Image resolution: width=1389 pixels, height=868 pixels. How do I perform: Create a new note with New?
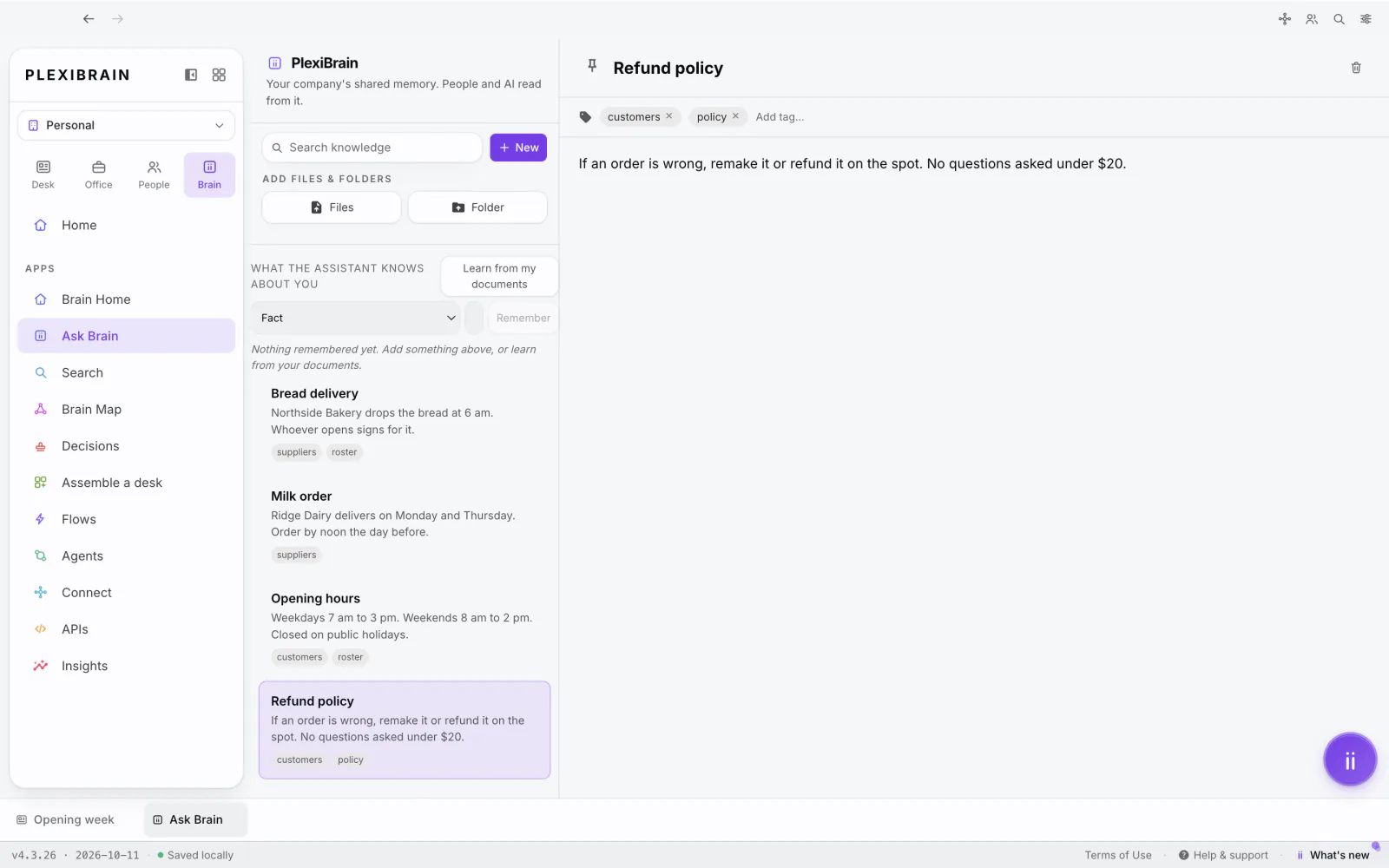[518, 148]
